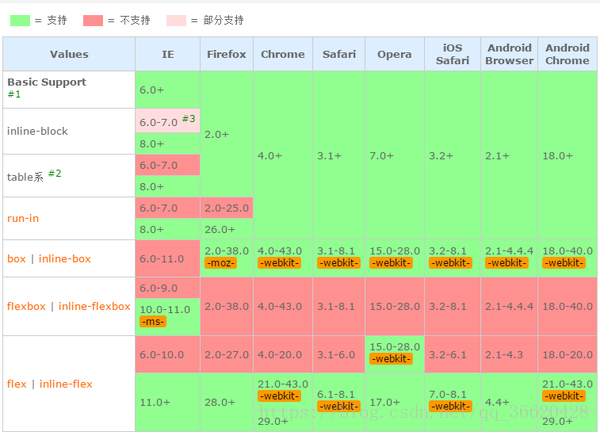Click Firefox 26.0+ run-in cell

click(227, 229)
